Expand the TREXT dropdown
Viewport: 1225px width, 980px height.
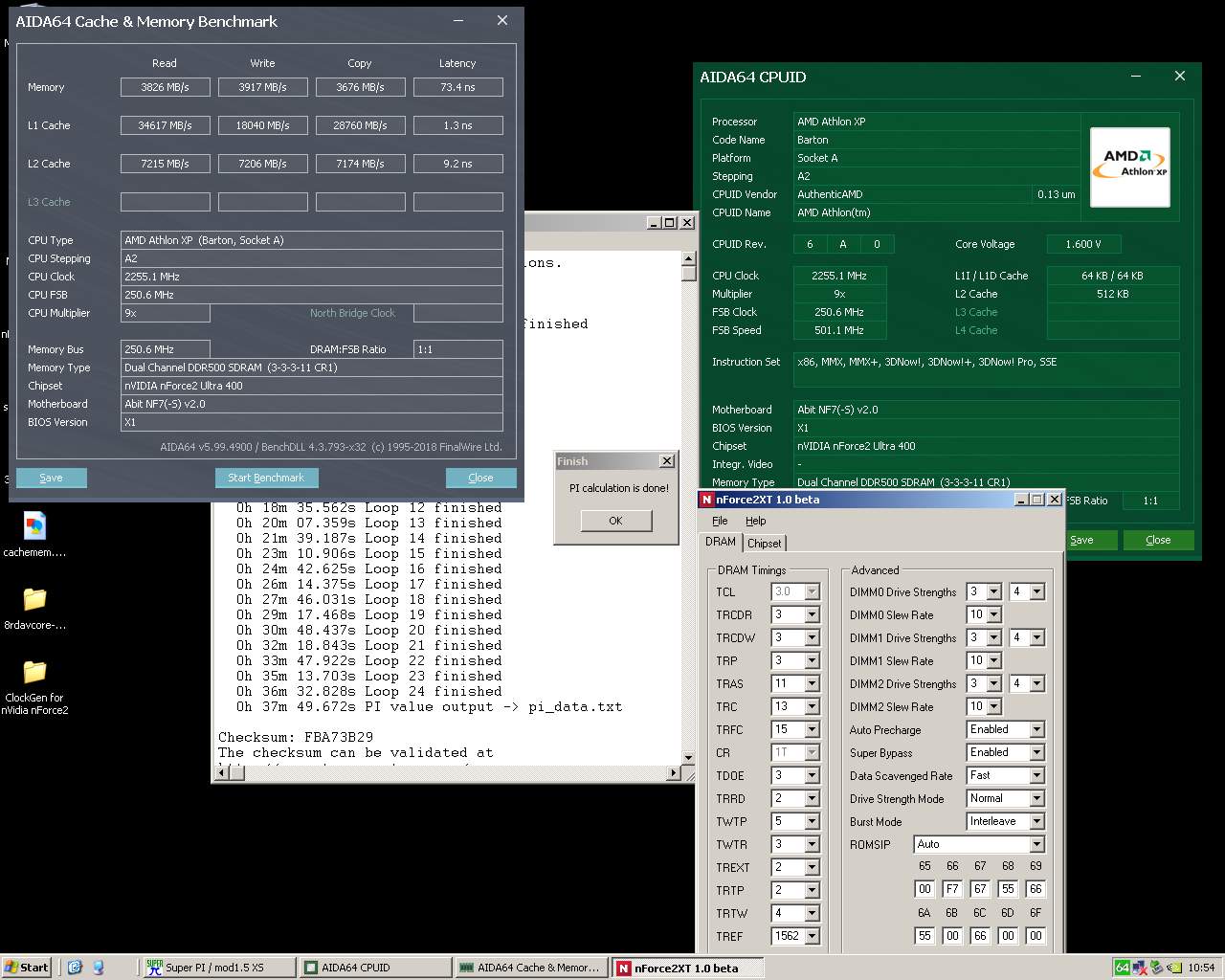click(813, 867)
